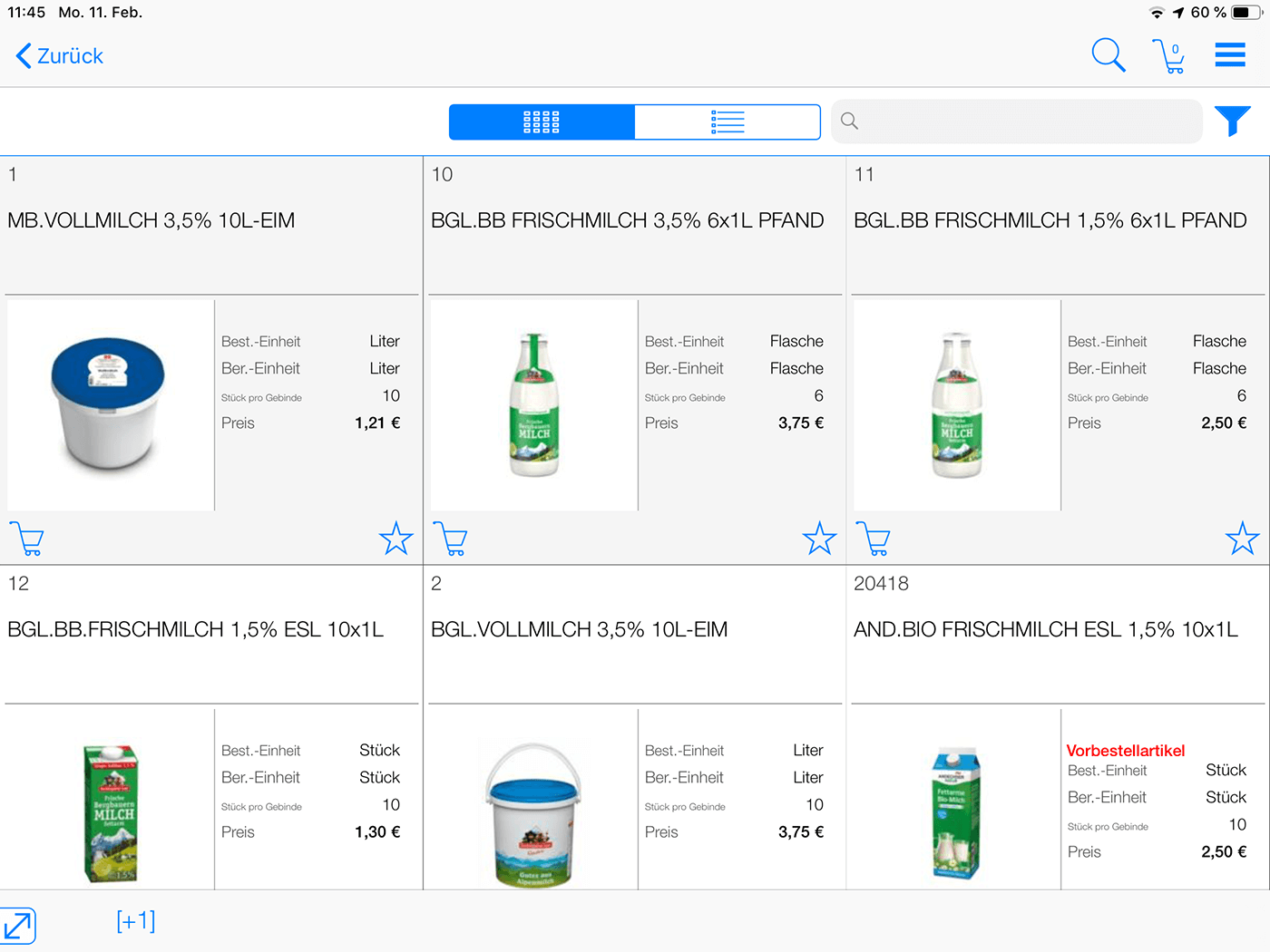The image size is (1270, 952).
Task: Open the search magnifier in top bar
Action: (1108, 55)
